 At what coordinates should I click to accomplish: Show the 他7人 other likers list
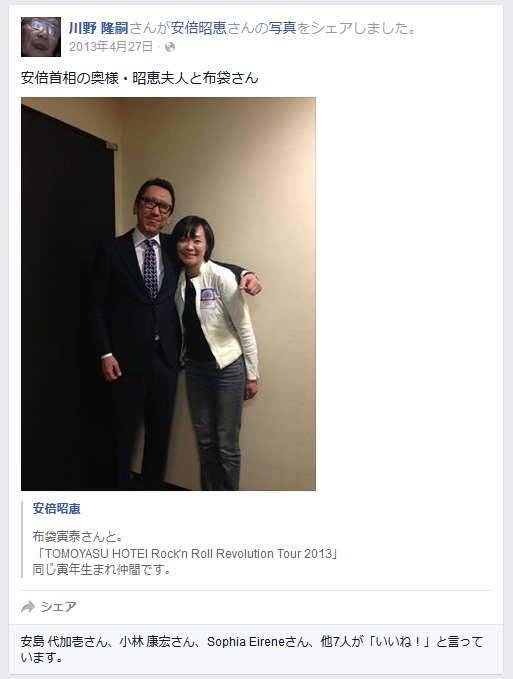click(335, 641)
